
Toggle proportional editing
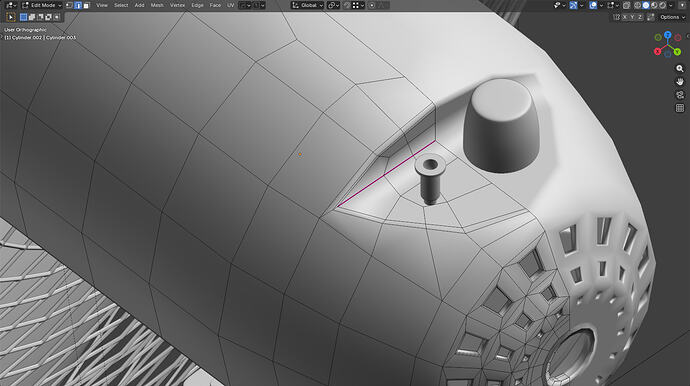tap(372, 5)
